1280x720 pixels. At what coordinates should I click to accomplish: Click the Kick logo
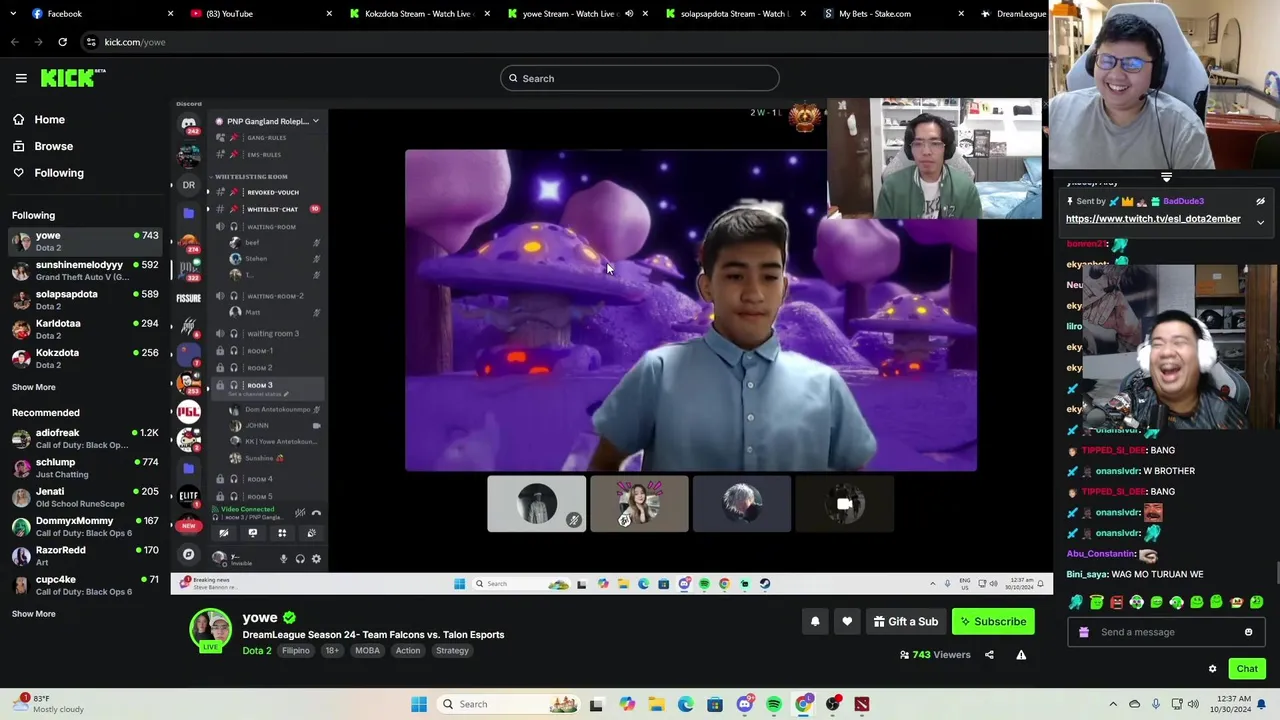click(x=73, y=78)
